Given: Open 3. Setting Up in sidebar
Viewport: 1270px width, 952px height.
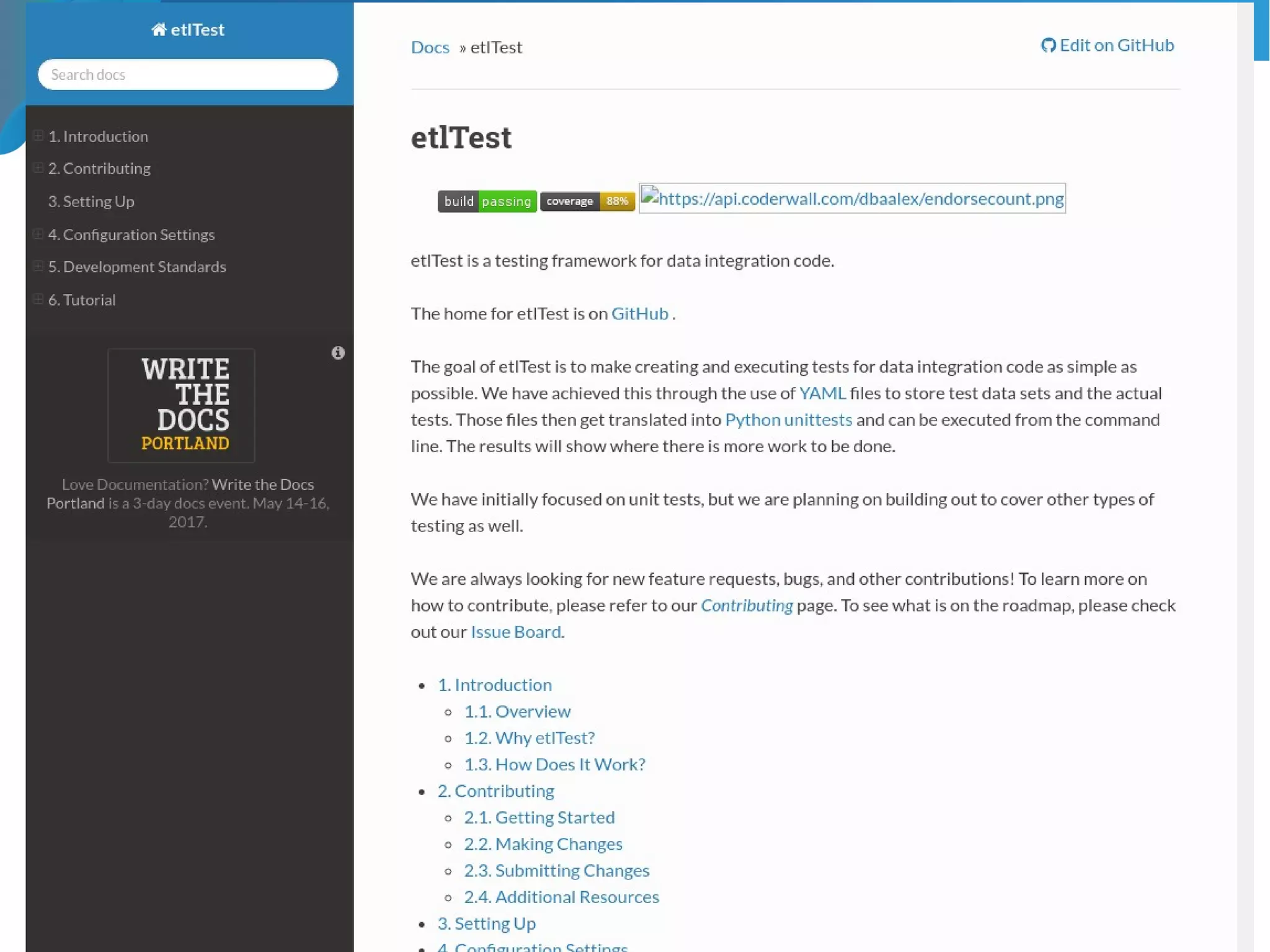Looking at the screenshot, I should click(x=91, y=202).
